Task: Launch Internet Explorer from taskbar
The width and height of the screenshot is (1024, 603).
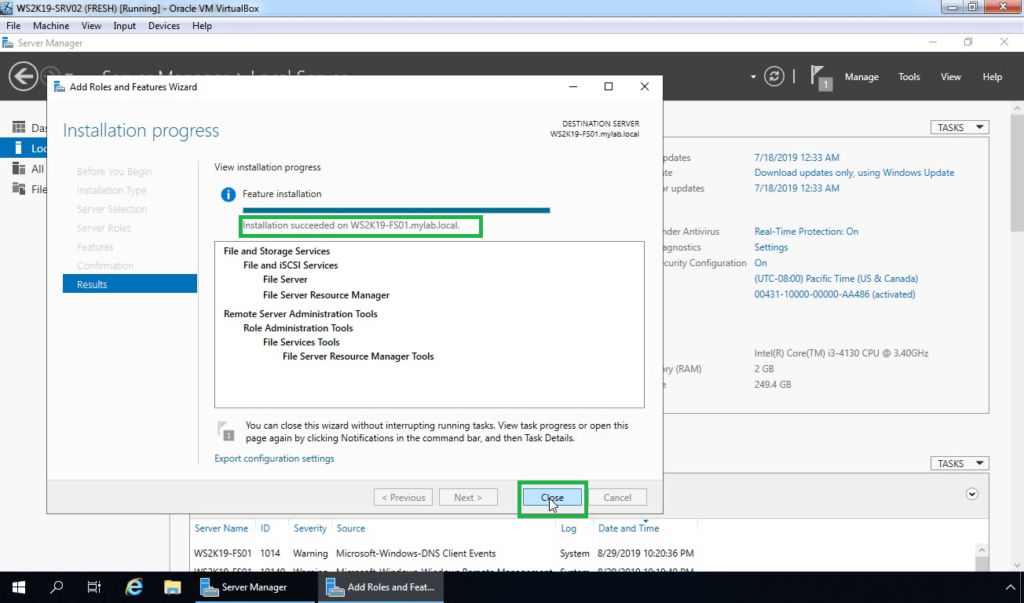Action: (x=134, y=587)
